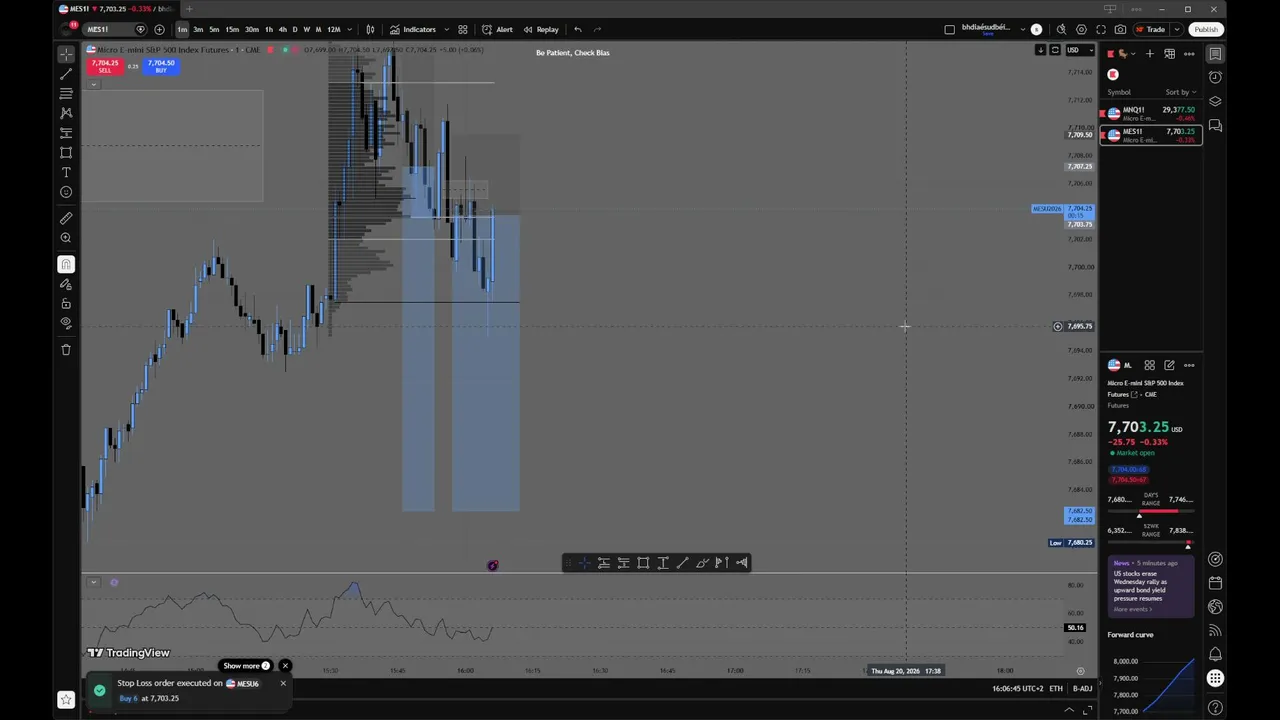The image size is (1280, 720).
Task: Click Show more on the notification
Action: (246, 666)
